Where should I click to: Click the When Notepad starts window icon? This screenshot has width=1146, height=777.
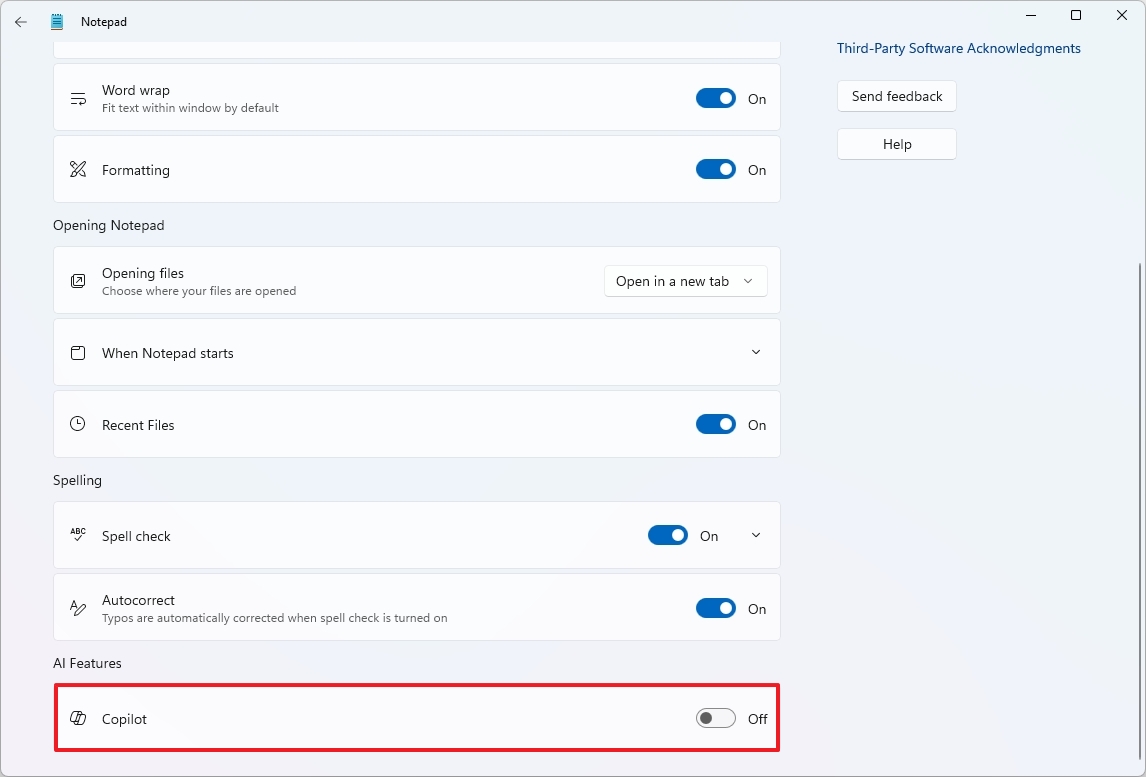coord(78,352)
